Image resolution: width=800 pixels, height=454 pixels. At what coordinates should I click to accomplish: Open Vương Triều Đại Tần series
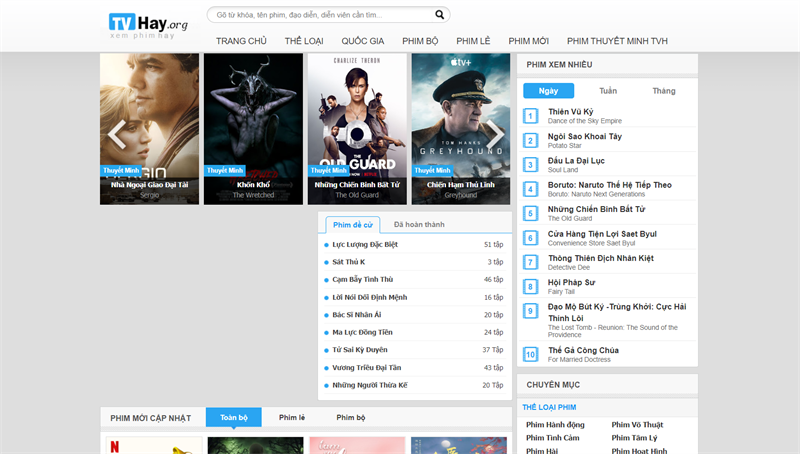(366, 367)
